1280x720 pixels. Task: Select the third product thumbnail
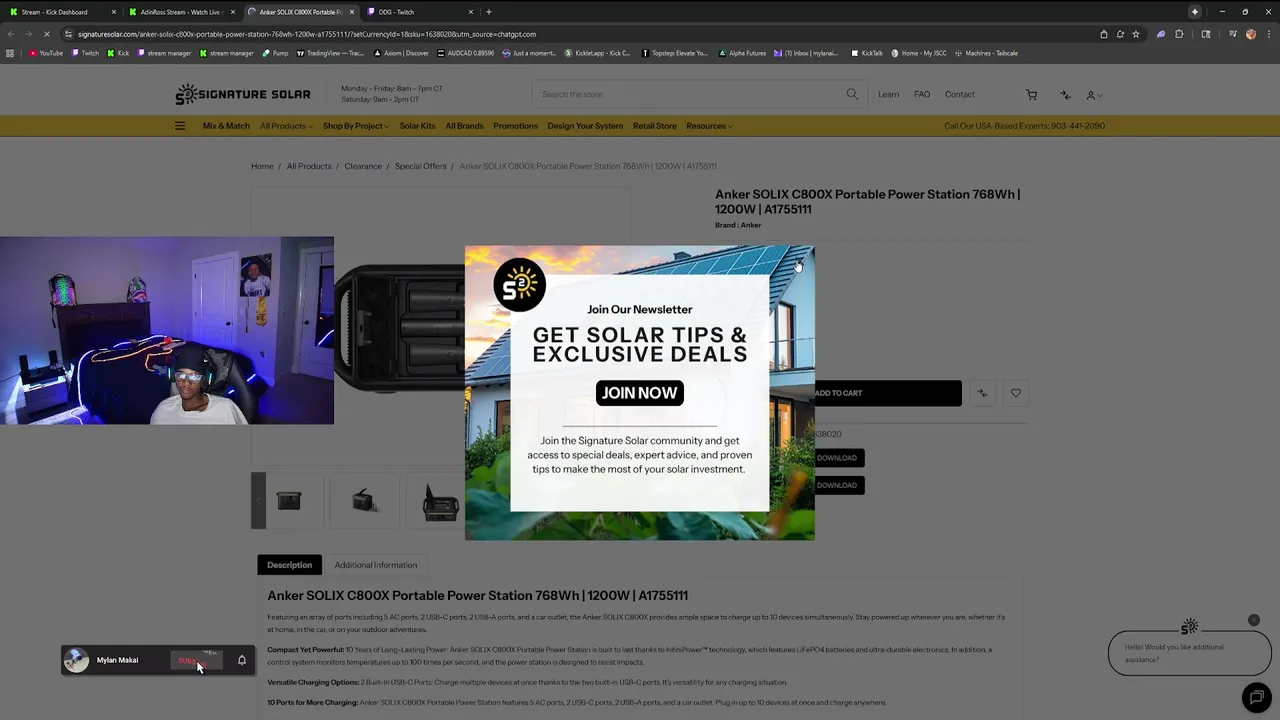coord(440,501)
